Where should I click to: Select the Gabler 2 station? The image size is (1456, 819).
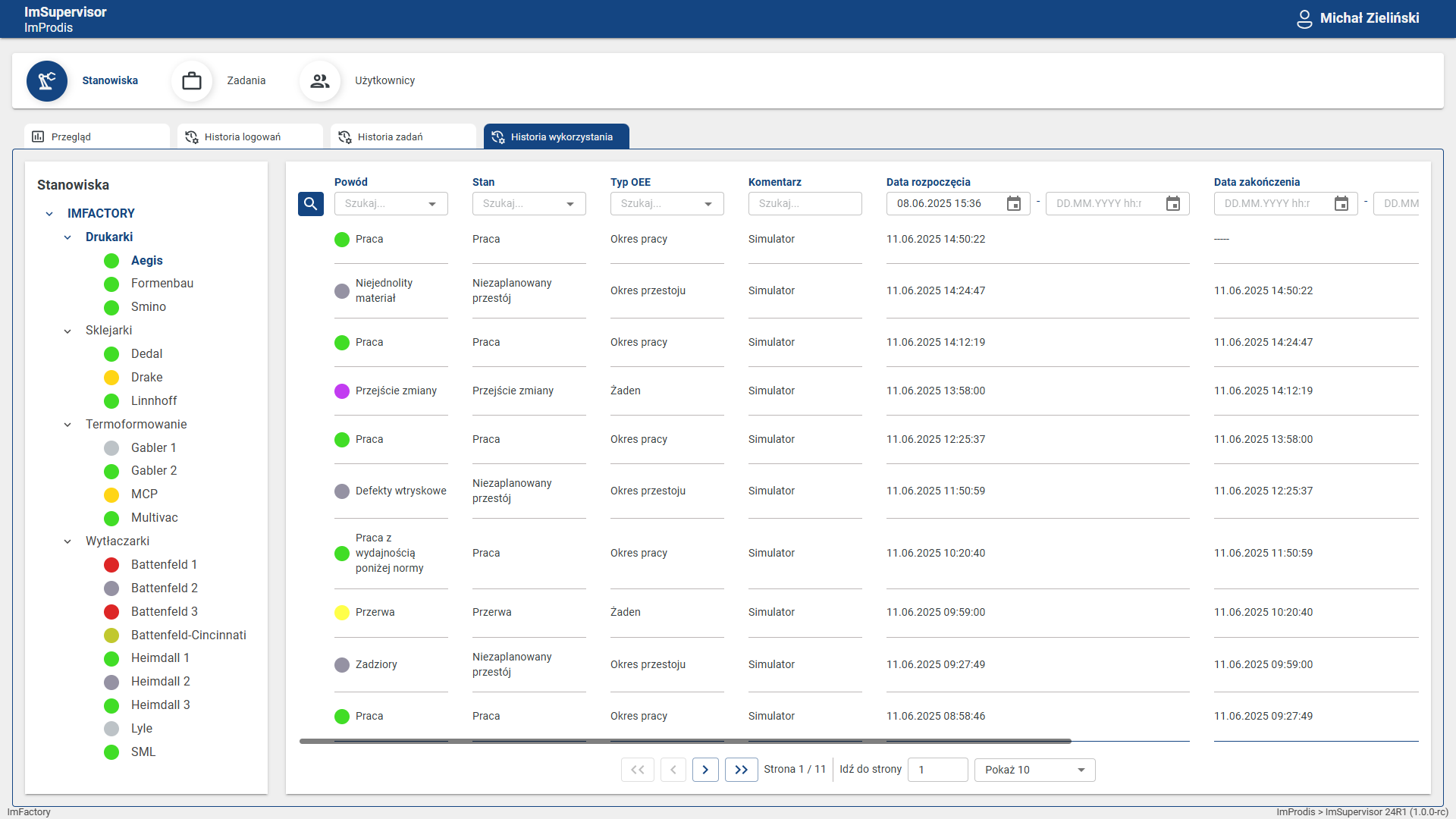tap(154, 470)
